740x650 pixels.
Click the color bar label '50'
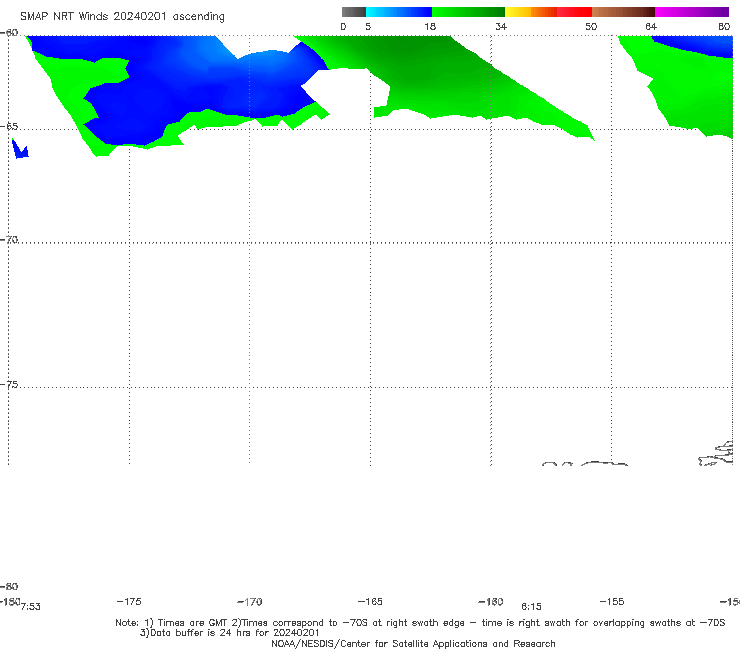tap(591, 26)
